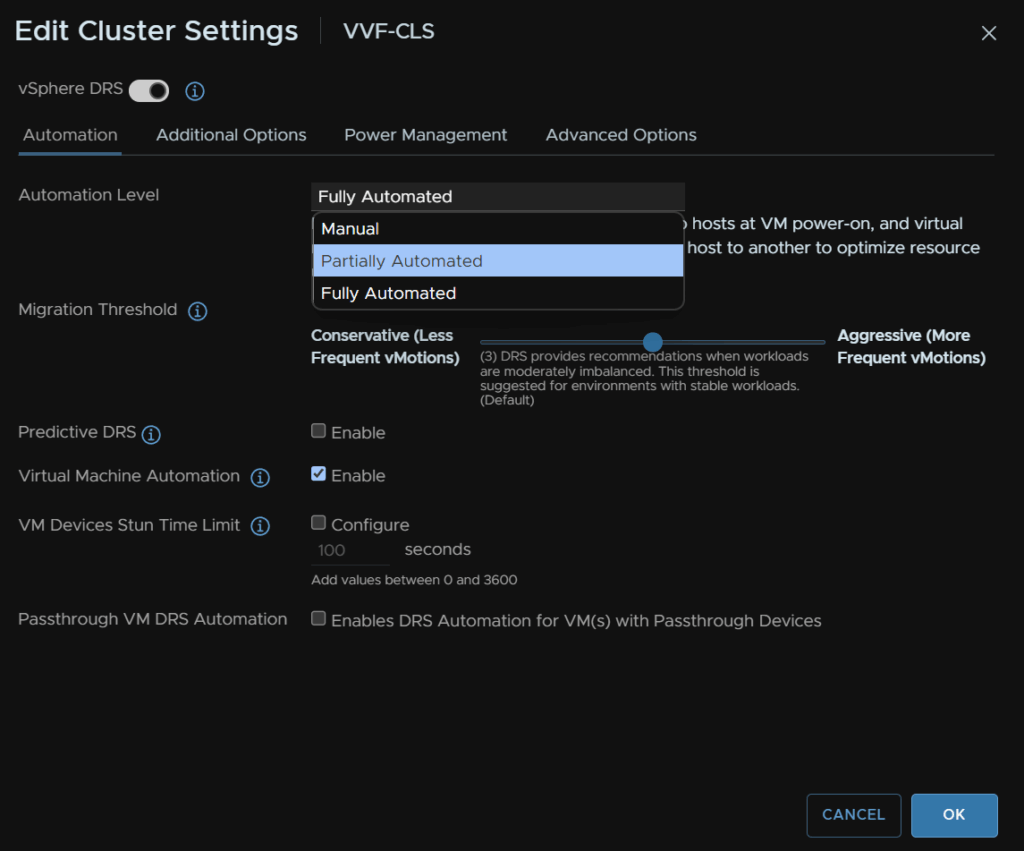Click the stun time seconds input field
Viewport: 1024px width, 851px height.
[350, 551]
